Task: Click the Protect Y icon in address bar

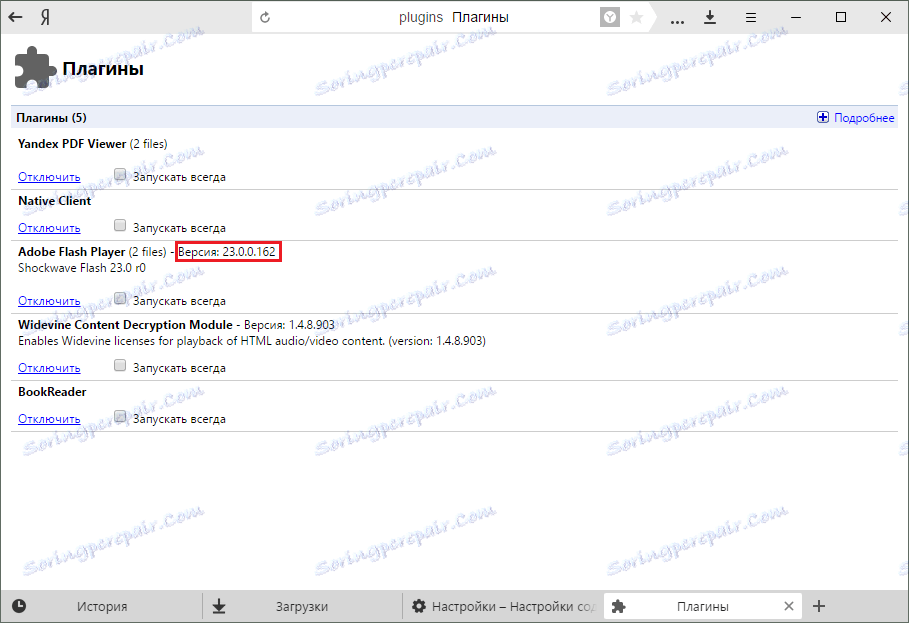Action: tap(610, 17)
